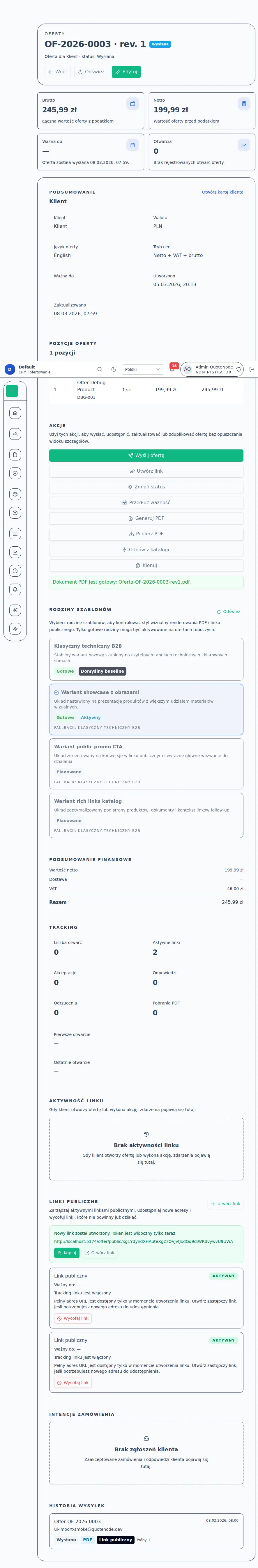Click the Klonuj action

[146, 566]
